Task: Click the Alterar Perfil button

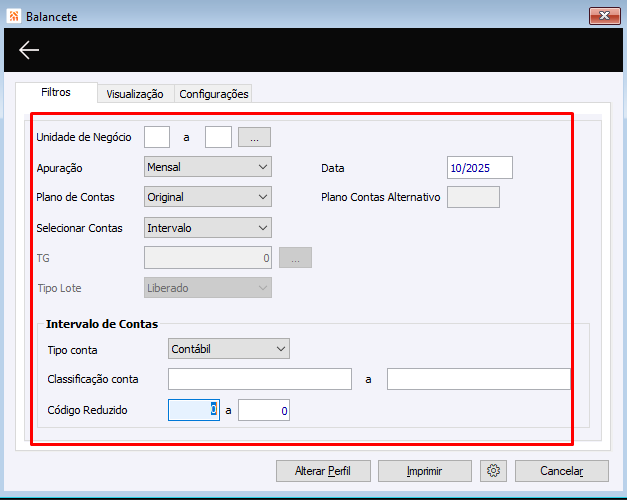Action: [323, 471]
